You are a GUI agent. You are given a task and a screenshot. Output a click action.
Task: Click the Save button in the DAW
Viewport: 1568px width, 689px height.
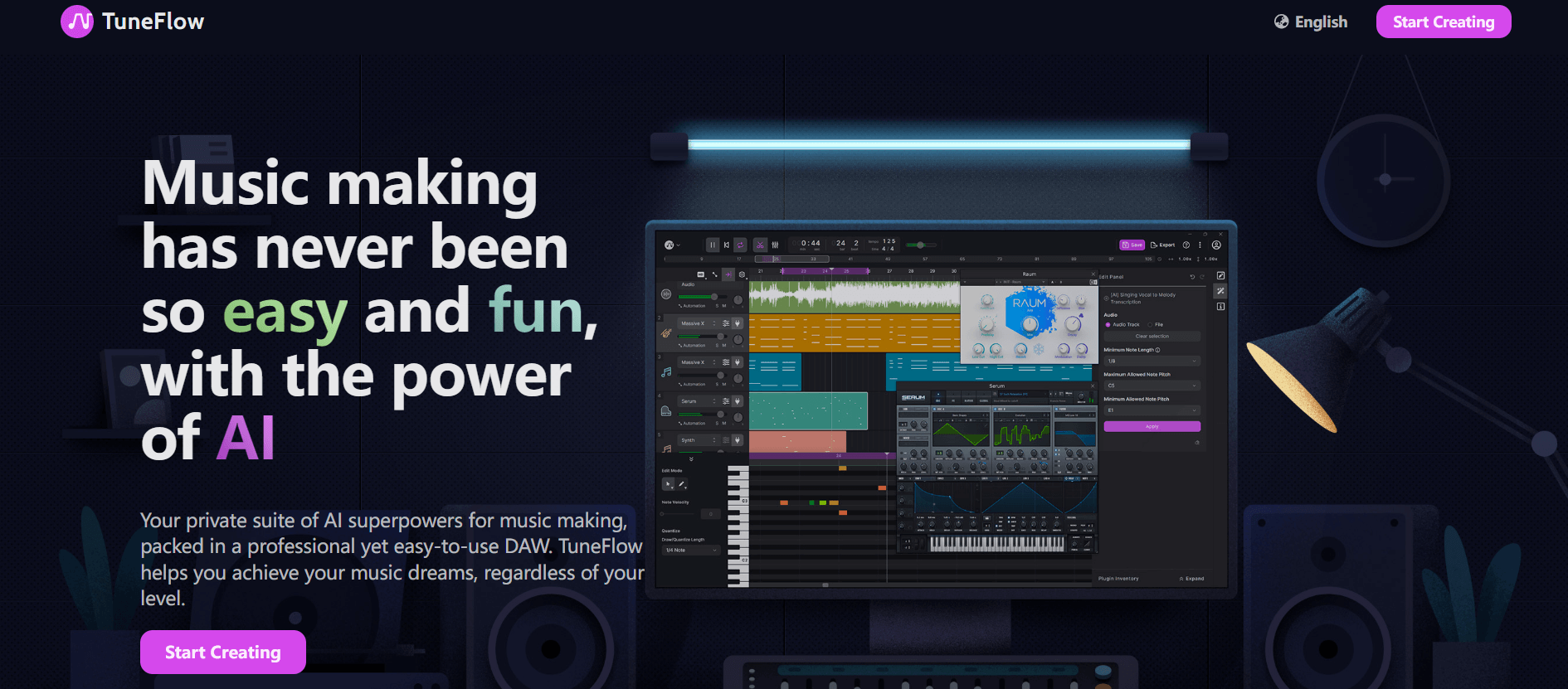tap(1132, 245)
